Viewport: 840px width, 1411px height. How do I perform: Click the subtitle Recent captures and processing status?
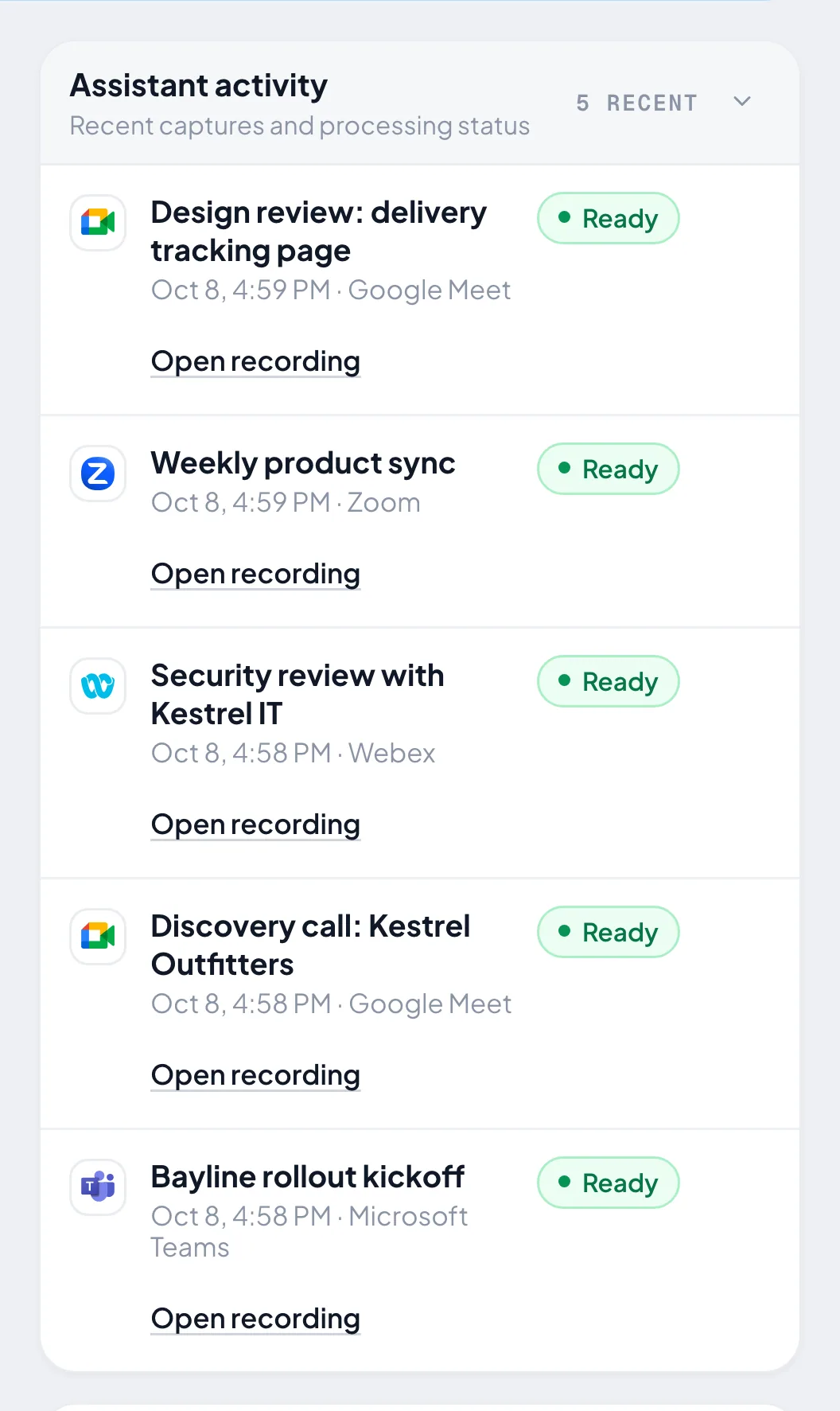pos(300,126)
